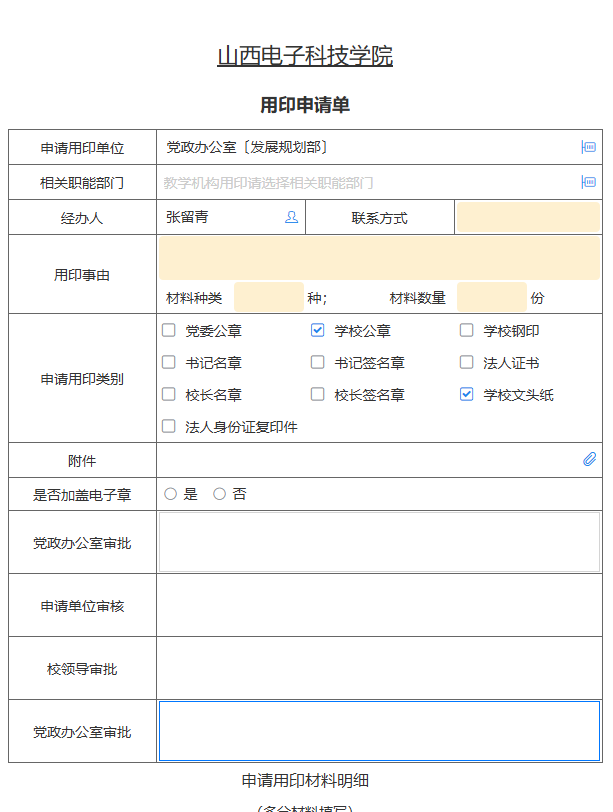
Task: Check the 党委公章 checkbox
Action: [x=169, y=330]
